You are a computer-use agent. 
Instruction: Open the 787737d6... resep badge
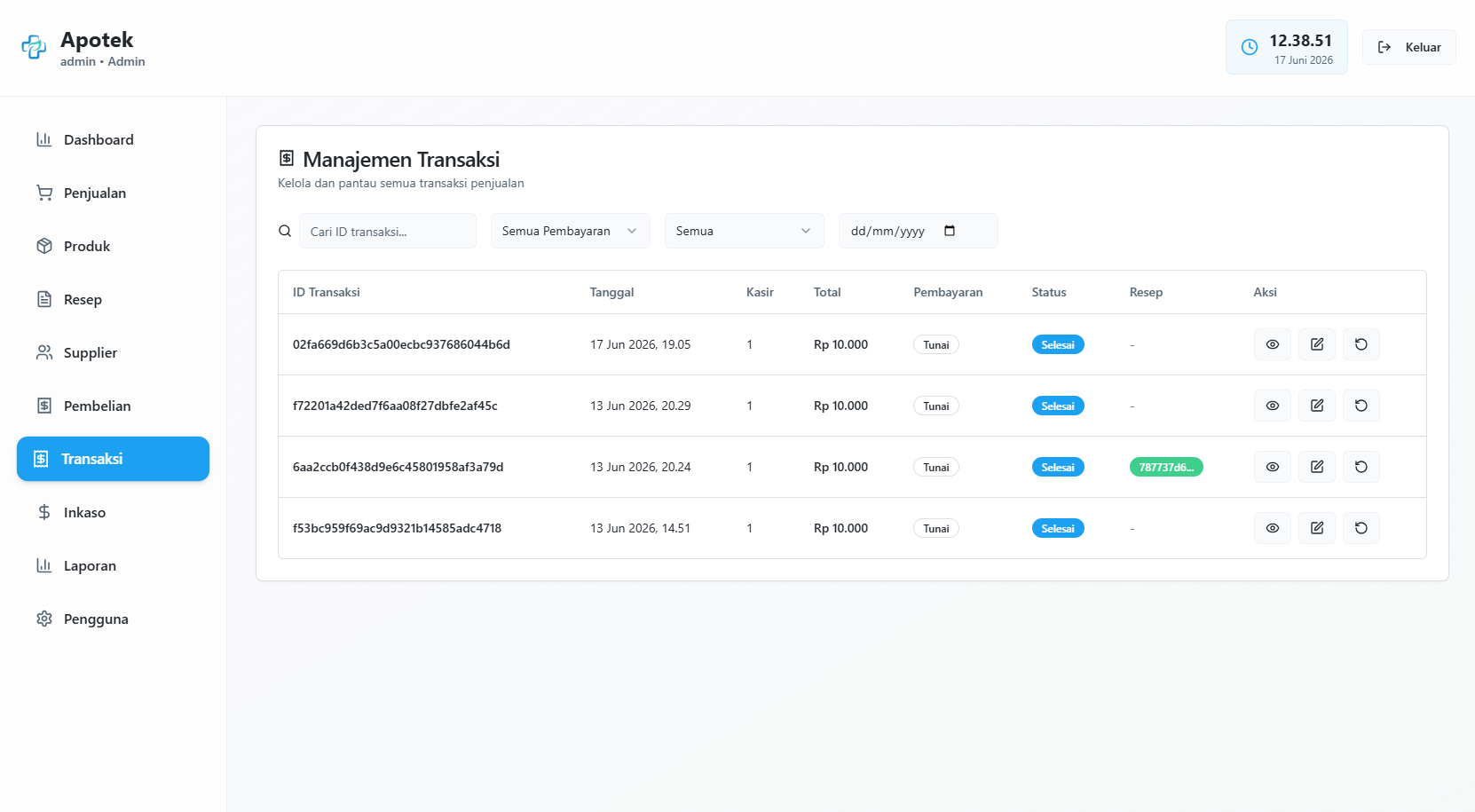(x=1166, y=467)
